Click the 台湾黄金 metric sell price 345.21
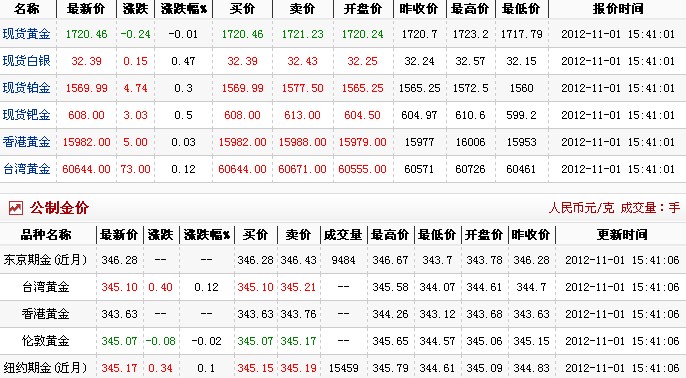This screenshot has width=686, height=378. pyautogui.click(x=298, y=287)
